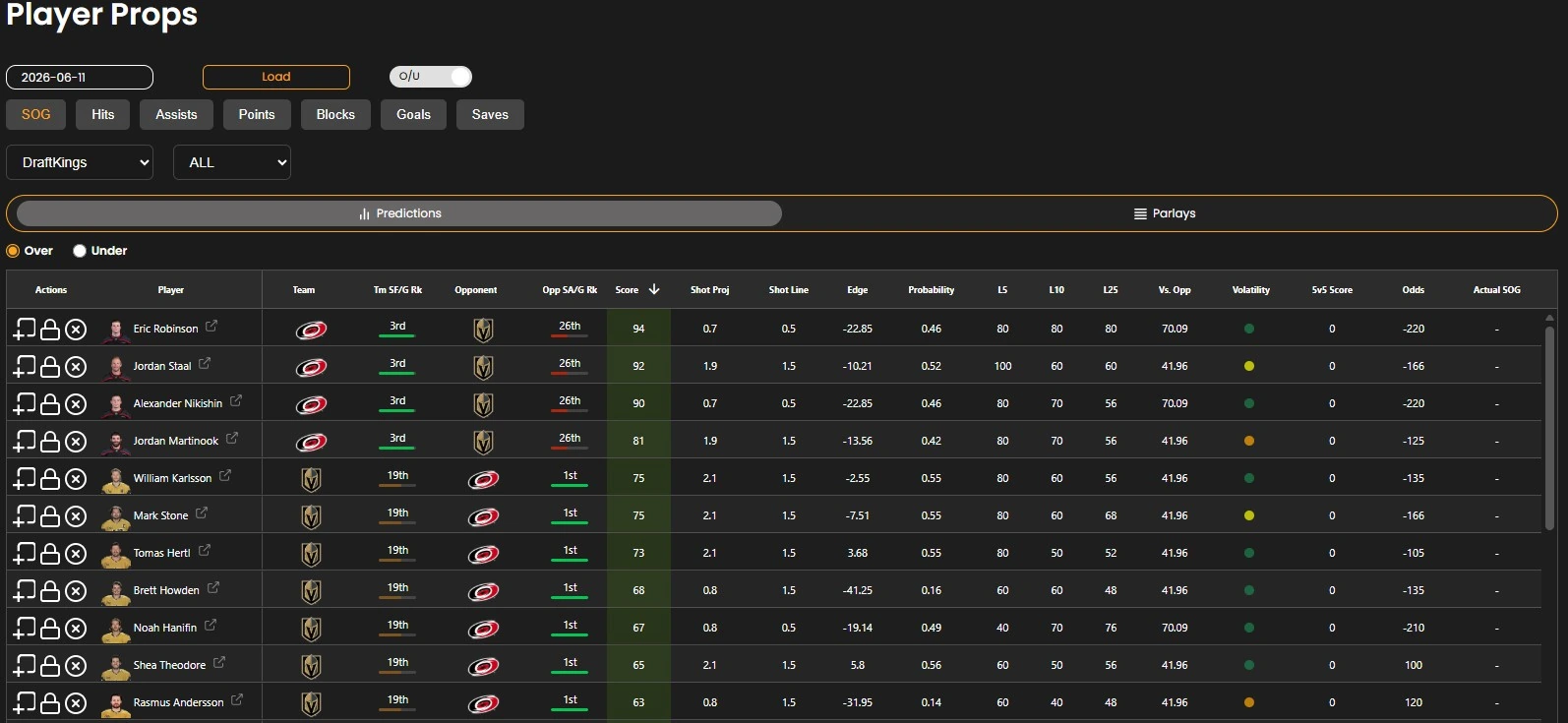Open the Predictions view tab
1568x723 pixels.
coord(399,213)
